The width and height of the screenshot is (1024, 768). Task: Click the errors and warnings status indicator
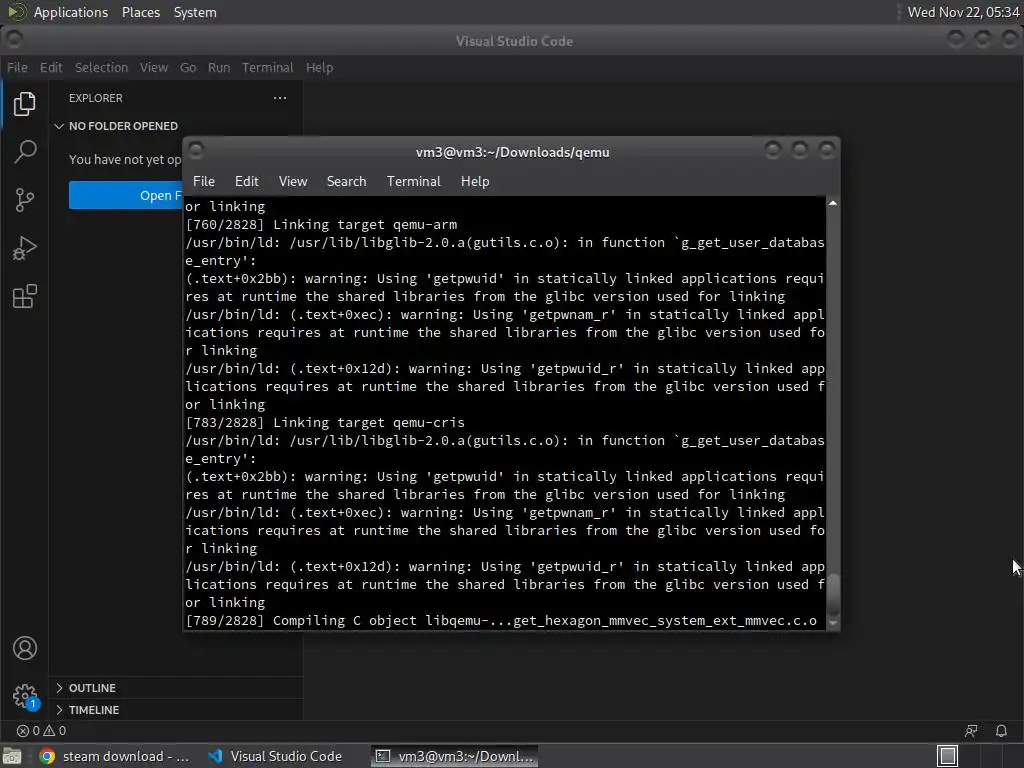point(41,731)
